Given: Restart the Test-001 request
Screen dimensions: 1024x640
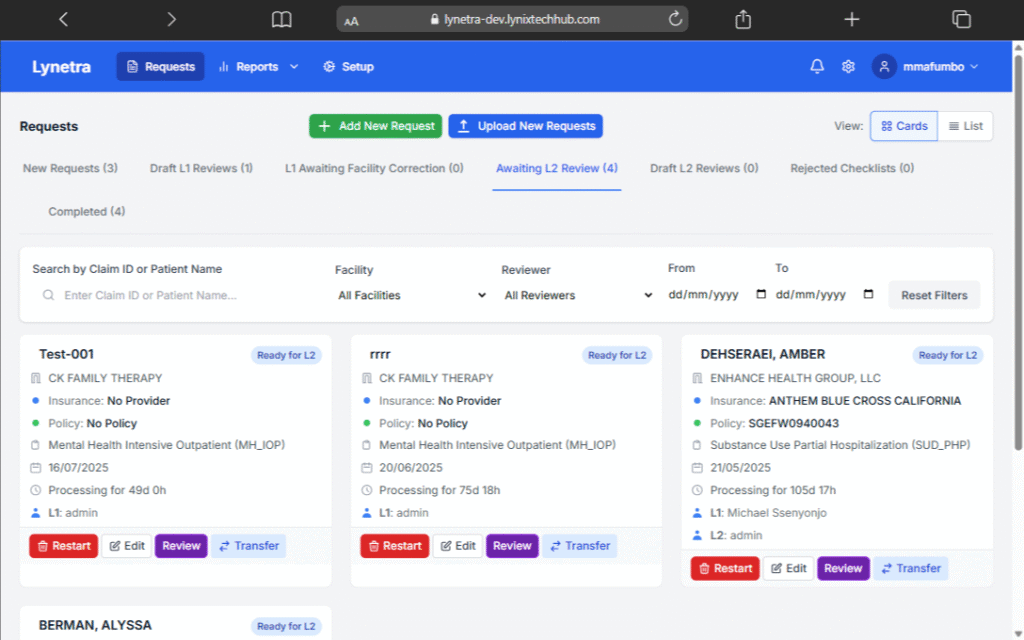Looking at the screenshot, I should click(x=63, y=546).
